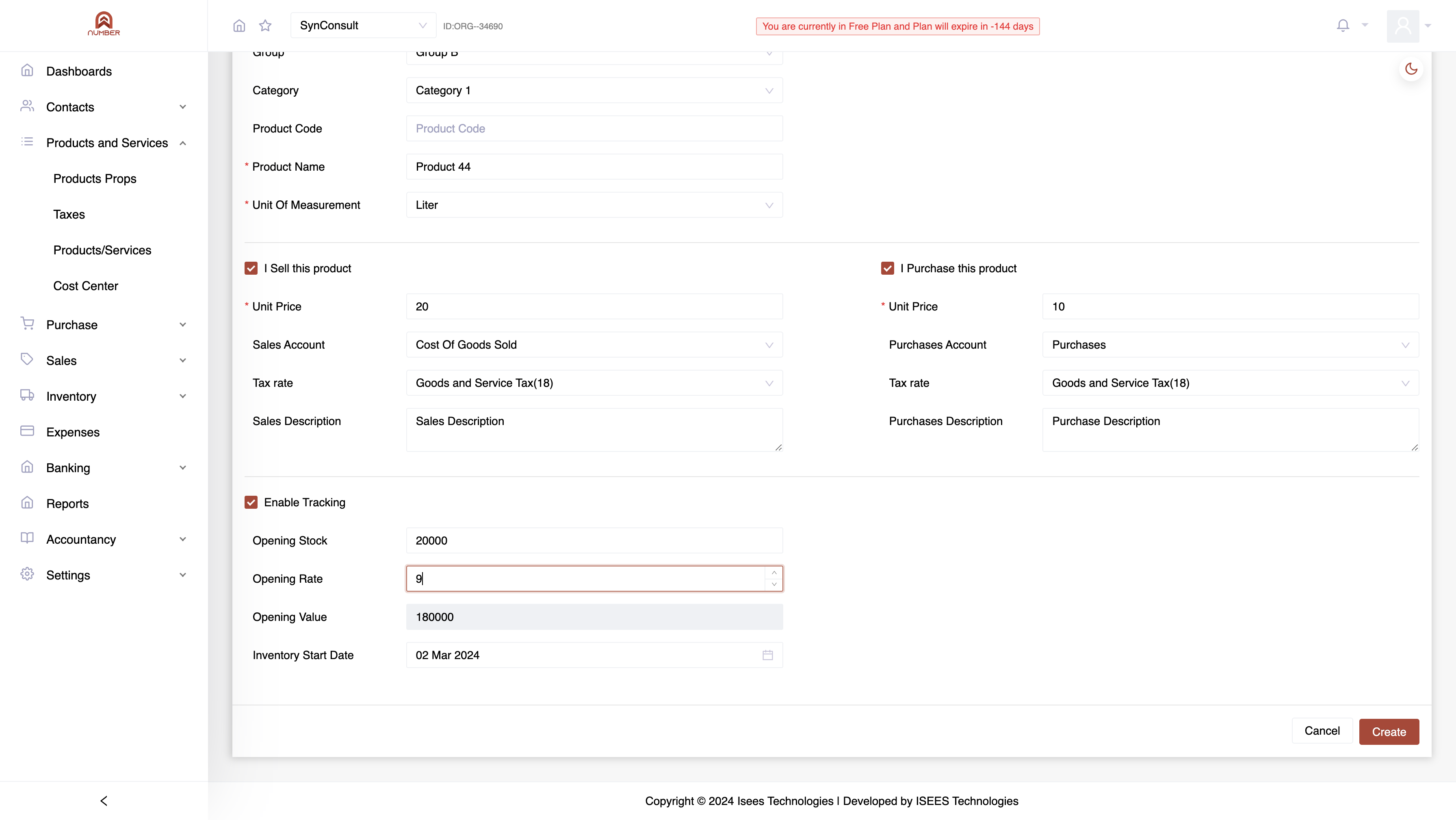Focus the Product Code field
Image resolution: width=1456 pixels, height=820 pixels.
[x=594, y=128]
